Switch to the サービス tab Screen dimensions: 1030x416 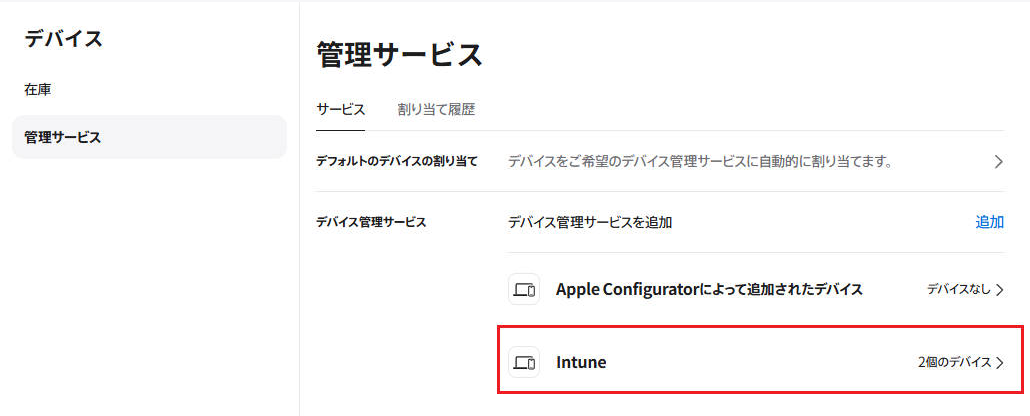tap(340, 110)
